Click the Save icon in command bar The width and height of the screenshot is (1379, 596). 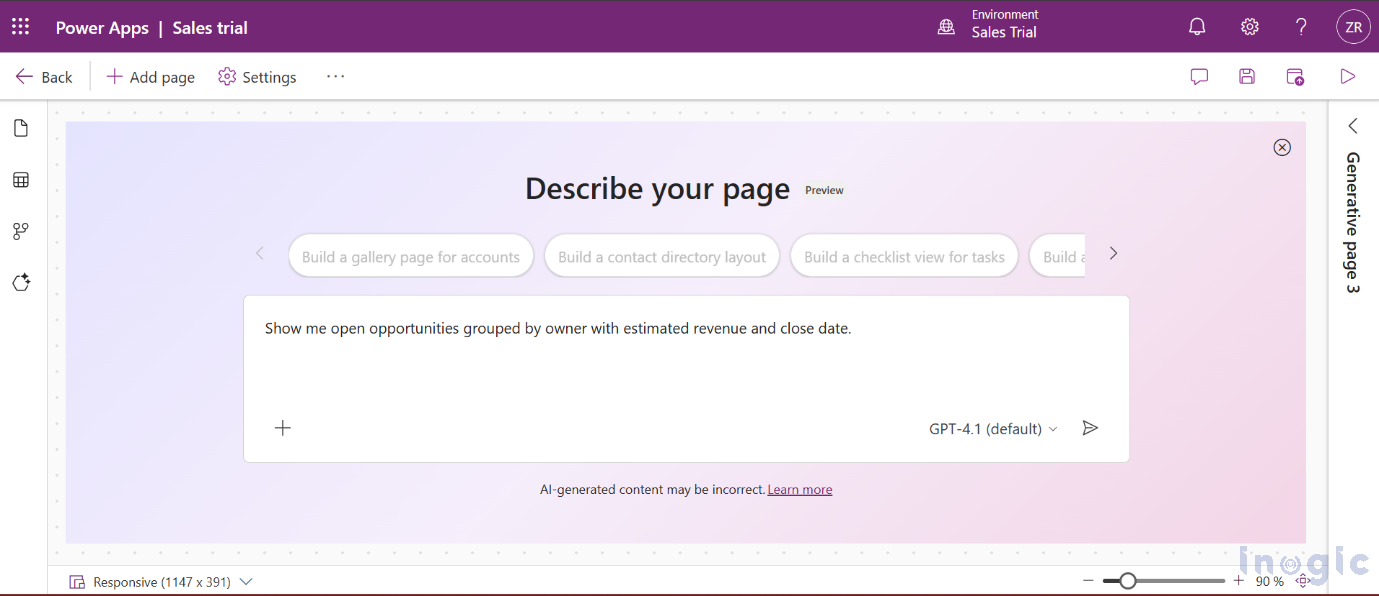pyautogui.click(x=1247, y=77)
